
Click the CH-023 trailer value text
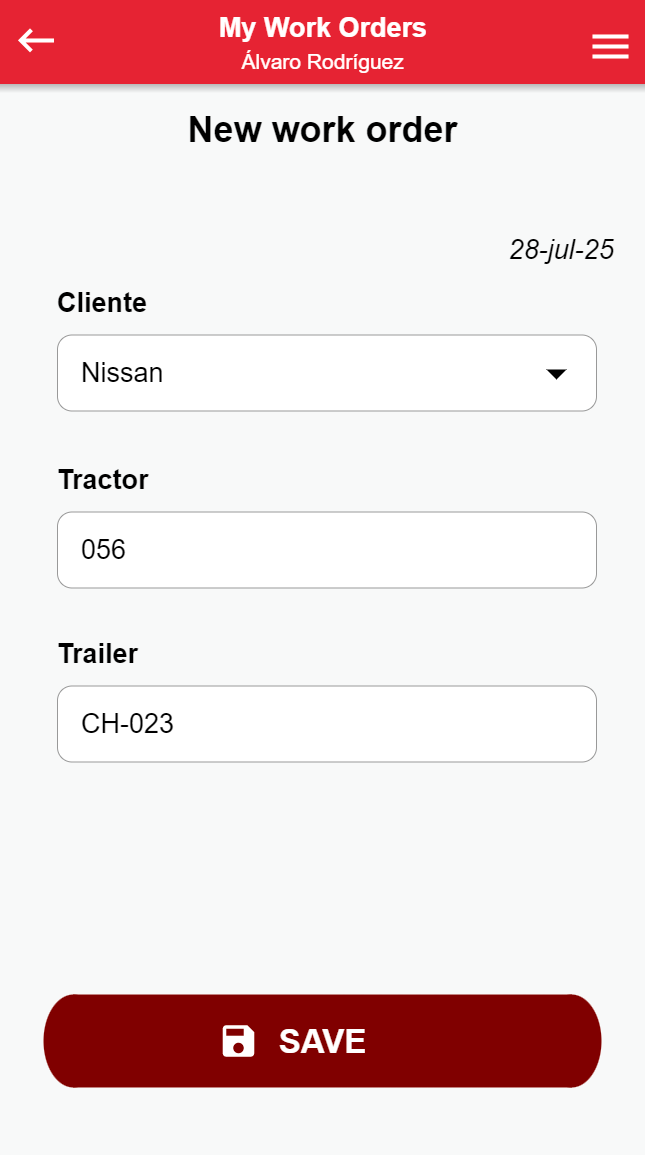coord(127,724)
